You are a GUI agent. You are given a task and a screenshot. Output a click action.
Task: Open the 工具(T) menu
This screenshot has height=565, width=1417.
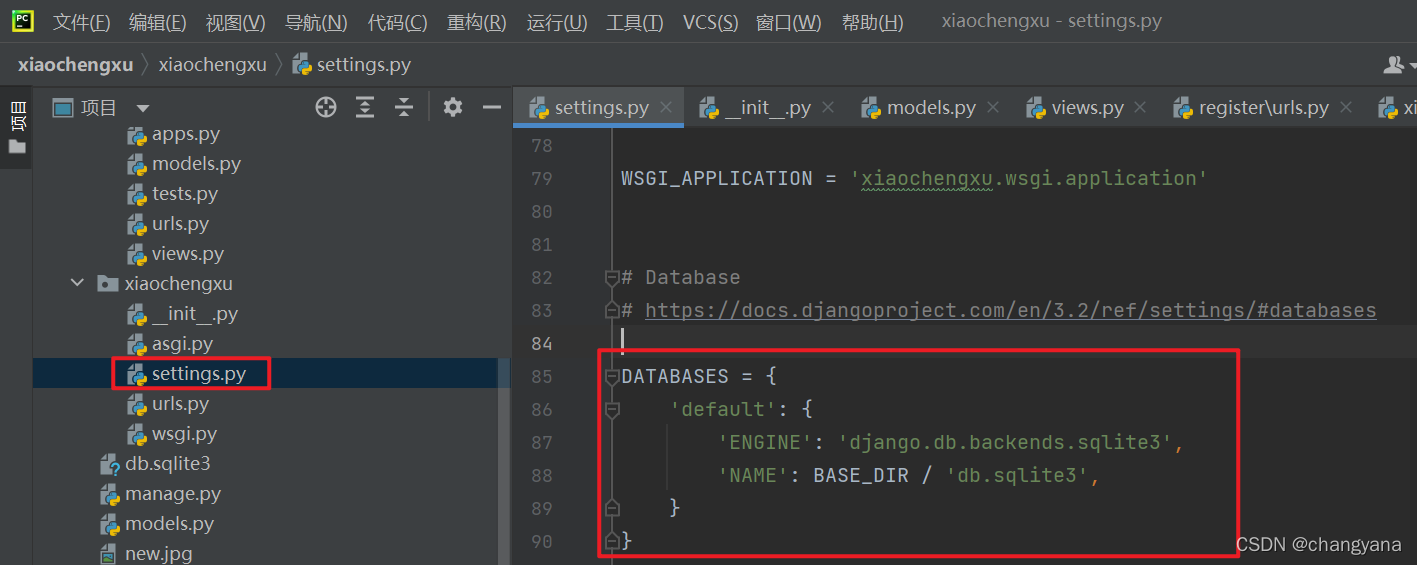pos(635,22)
